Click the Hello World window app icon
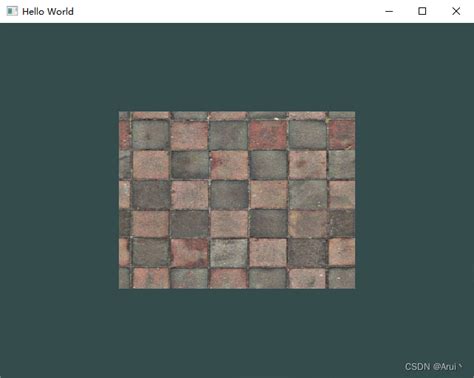Viewport: 474px width, 378px height. pyautogui.click(x=12, y=11)
